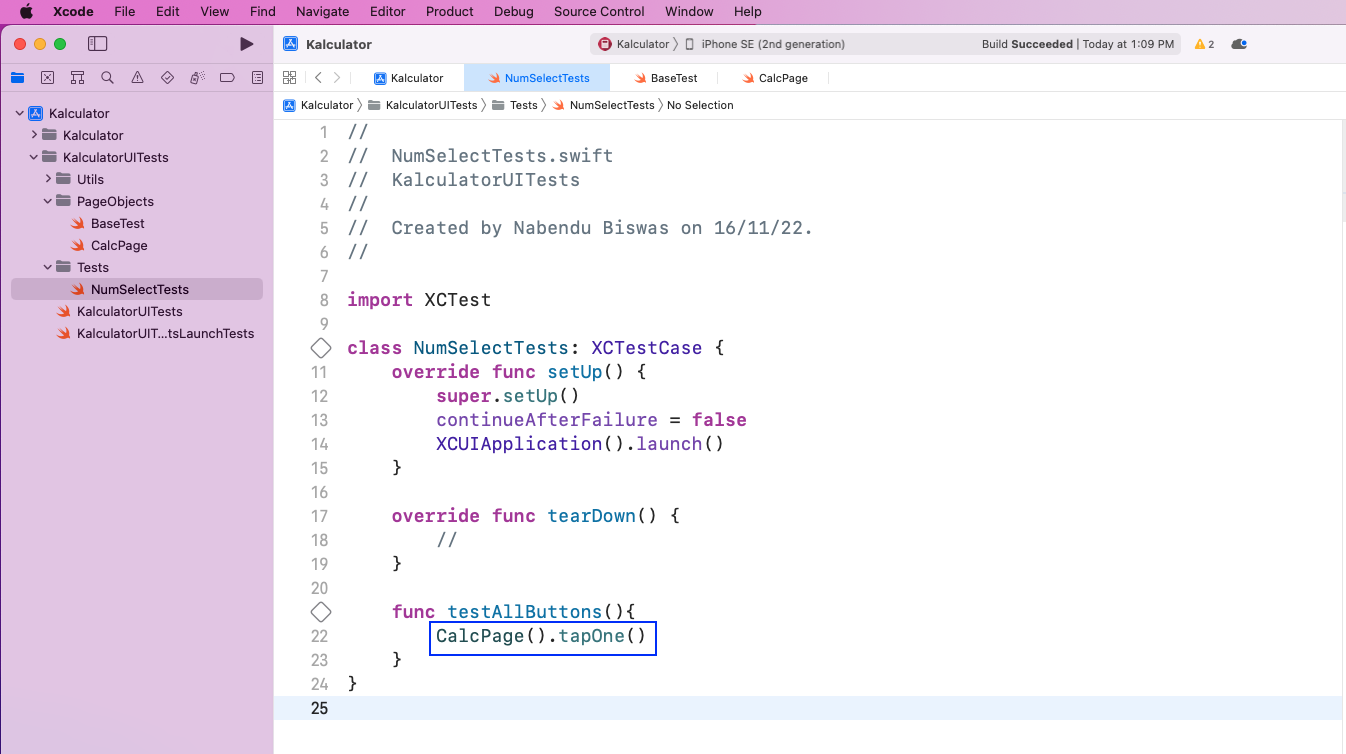Viewport: 1346px width, 754px height.
Task: Open the Debug menu
Action: [x=514, y=12]
